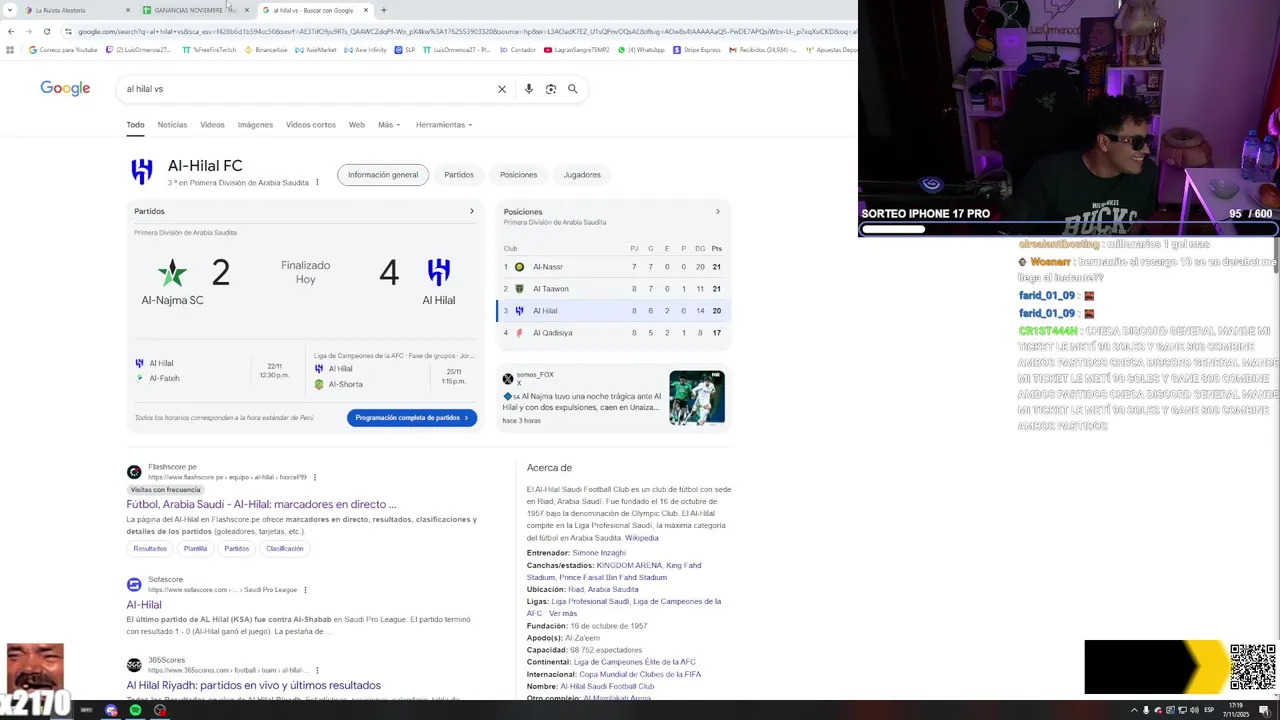Click the Al Qadisiya standings row
The height and width of the screenshot is (720, 1280).
[613, 333]
